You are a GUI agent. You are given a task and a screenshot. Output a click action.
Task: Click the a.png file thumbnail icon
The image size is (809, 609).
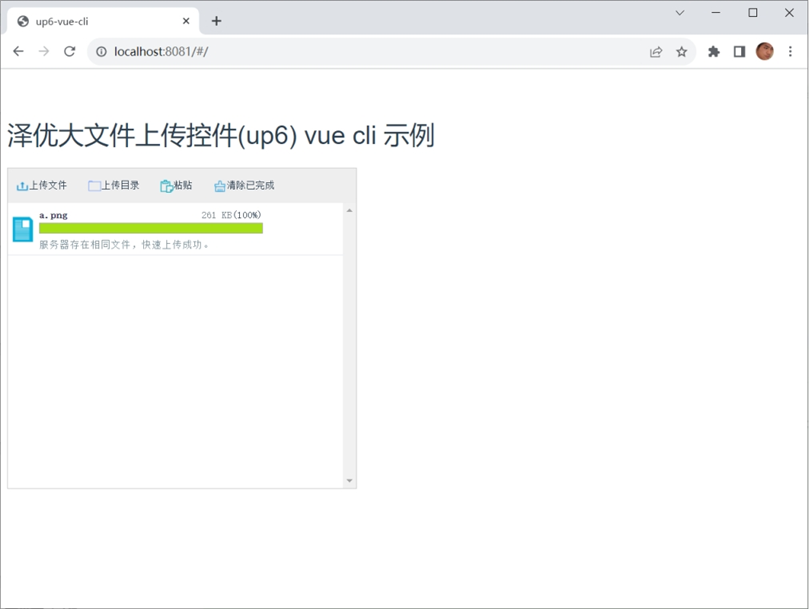click(21, 227)
